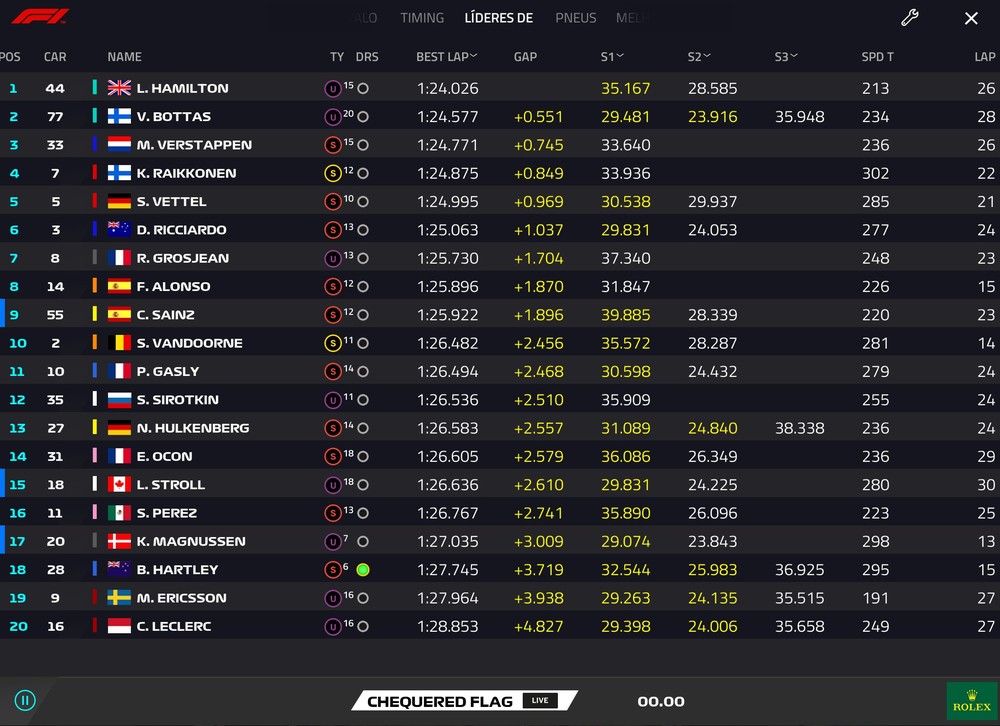Viewport: 1000px width, 726px height.
Task: Click the CHEQUERED FLAG LIVE status button
Action: point(462,701)
